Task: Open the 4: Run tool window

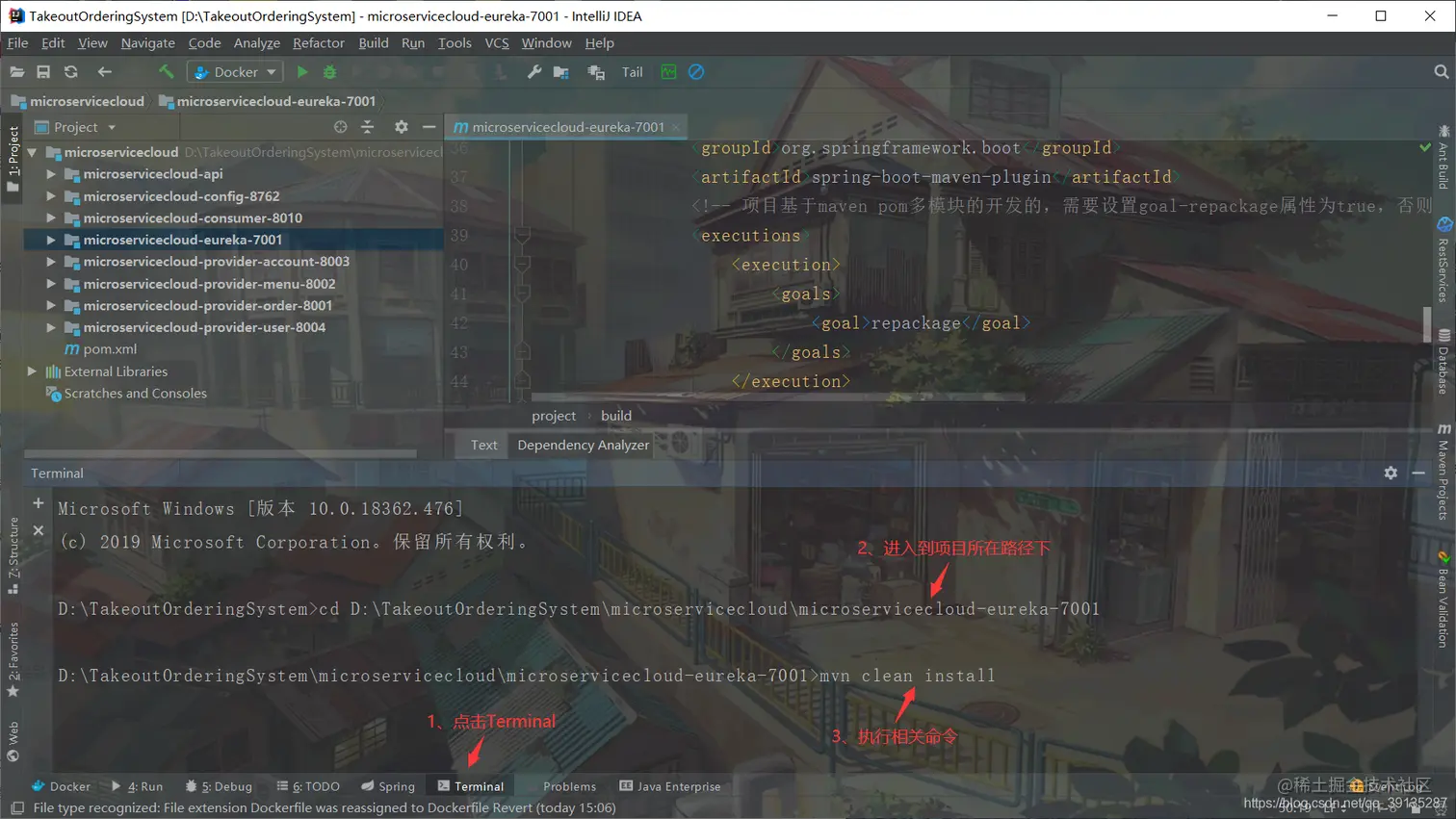Action: point(137,786)
